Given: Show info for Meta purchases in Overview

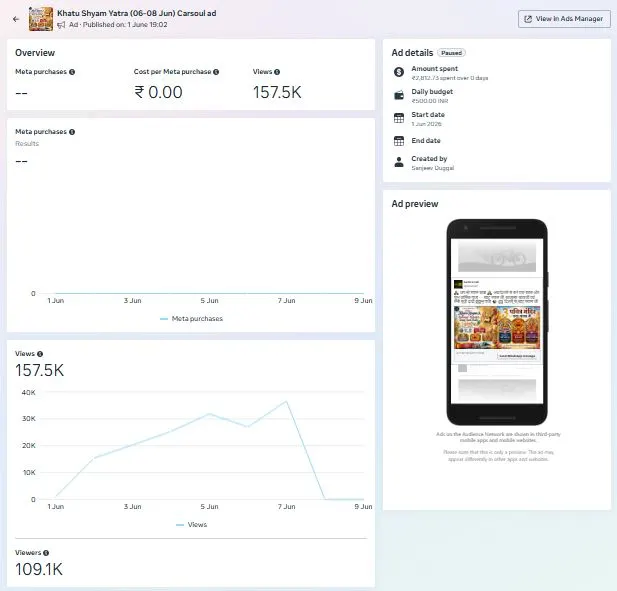Looking at the screenshot, I should coord(72,72).
